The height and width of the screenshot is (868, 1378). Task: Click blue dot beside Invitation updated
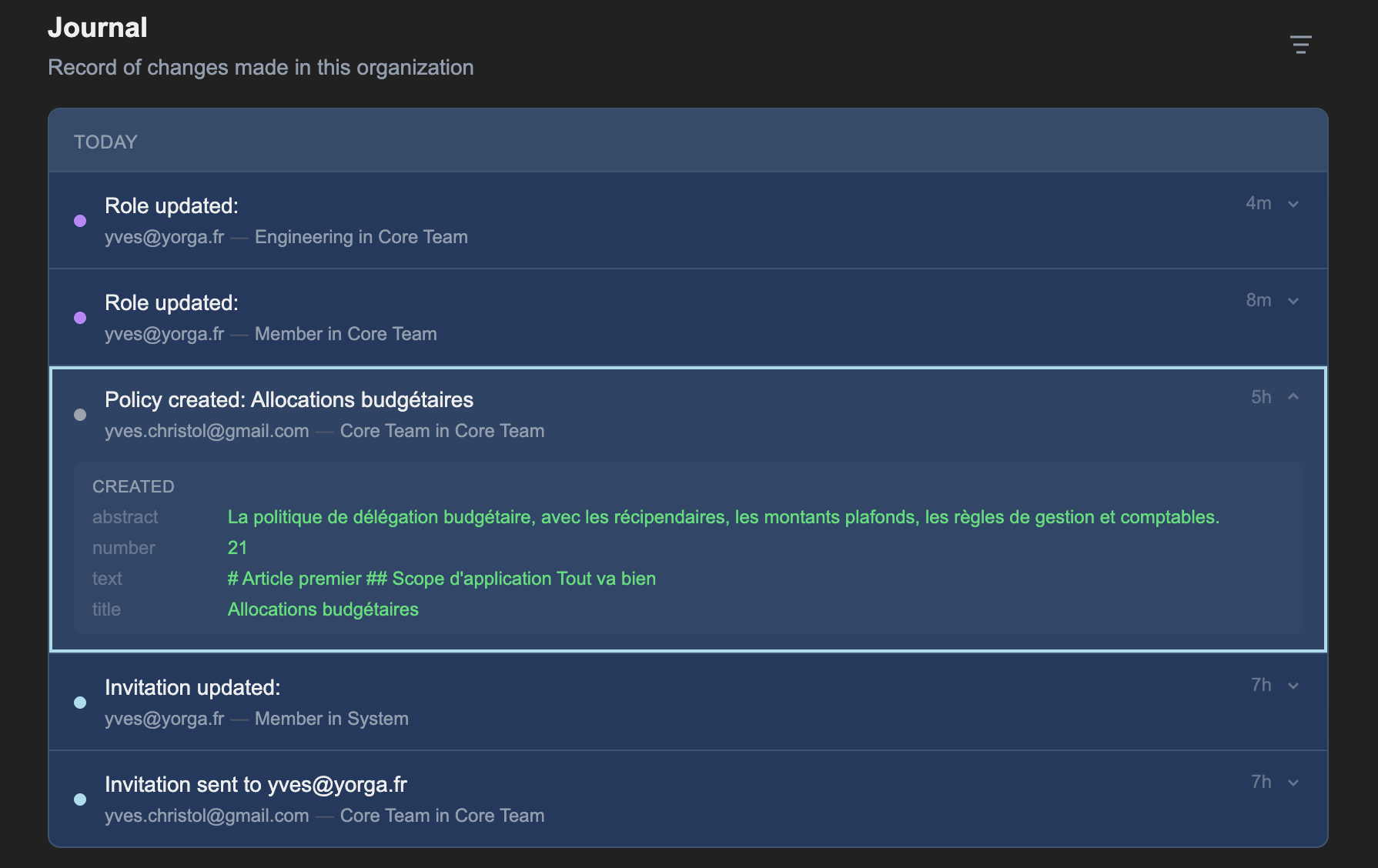(80, 703)
